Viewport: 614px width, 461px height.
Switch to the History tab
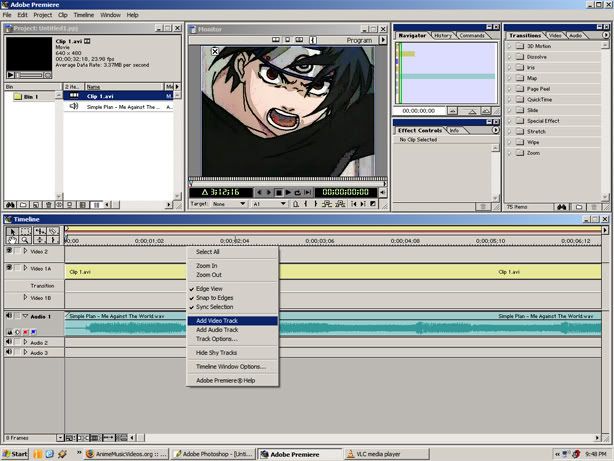tap(443, 35)
